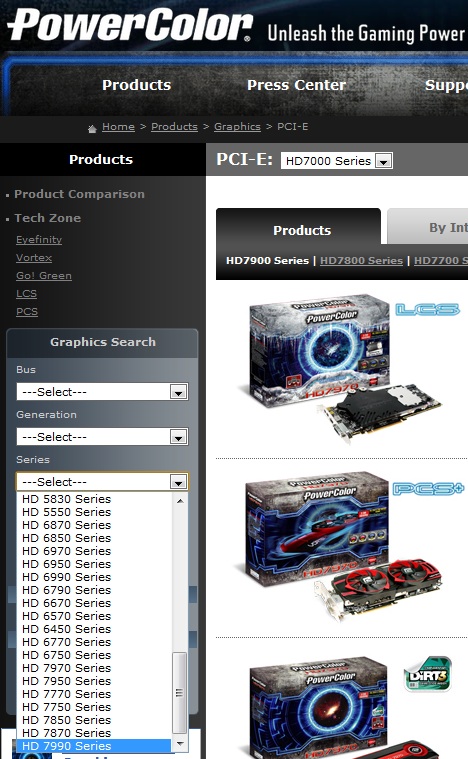Click the home icon in breadcrumb
Viewport: 468px width, 759px height.
click(92, 128)
